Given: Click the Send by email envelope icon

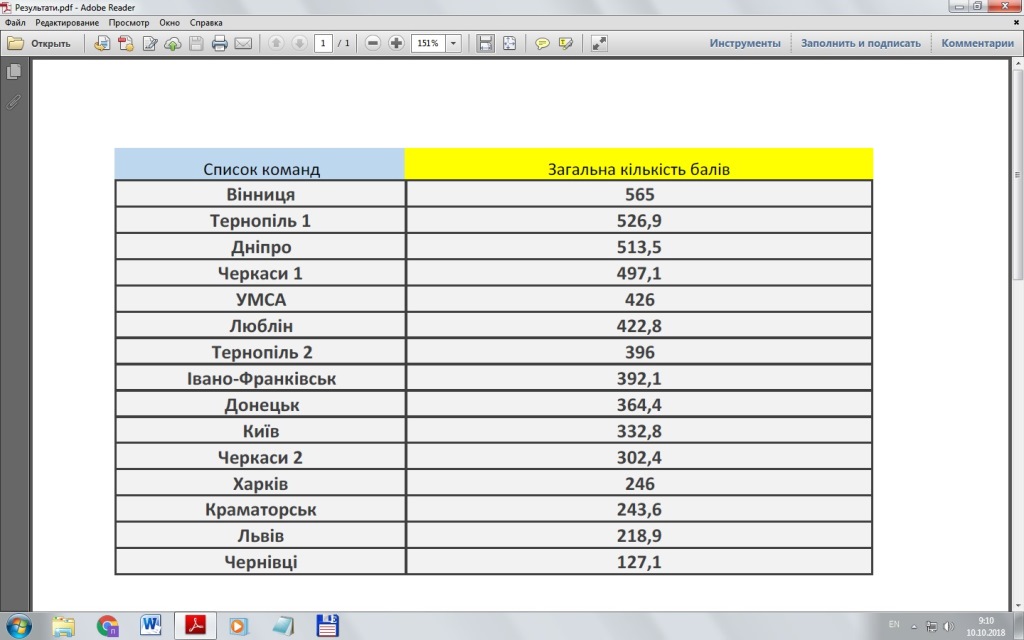Looking at the screenshot, I should (x=242, y=43).
